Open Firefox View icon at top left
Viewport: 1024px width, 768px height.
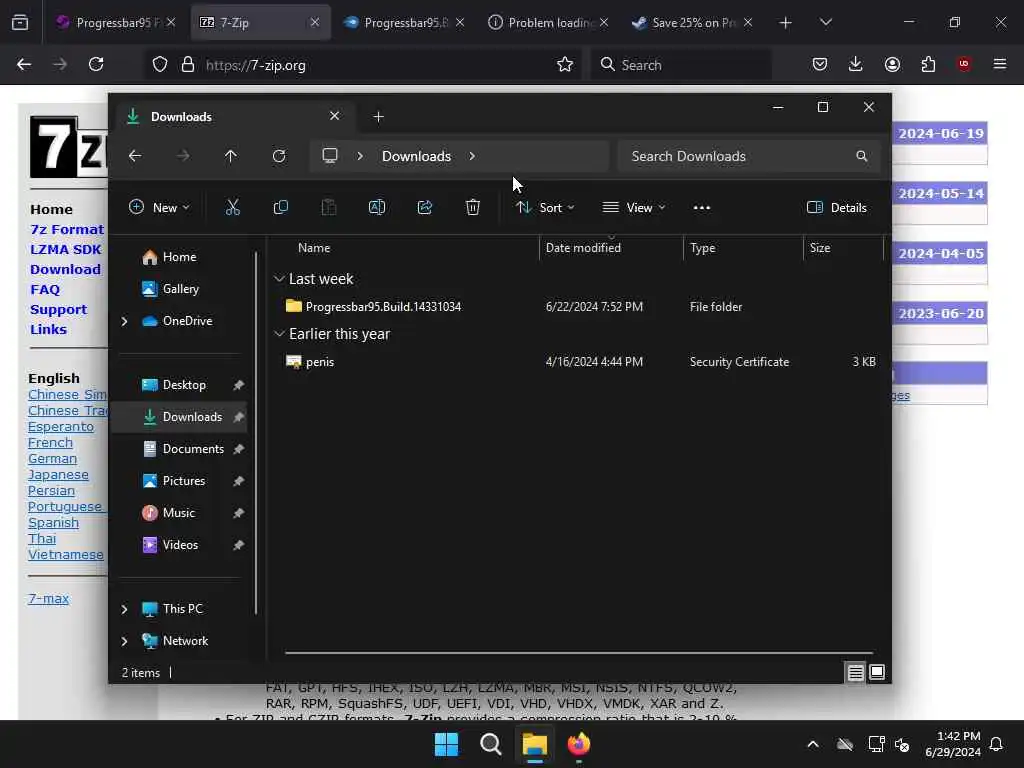[20, 23]
